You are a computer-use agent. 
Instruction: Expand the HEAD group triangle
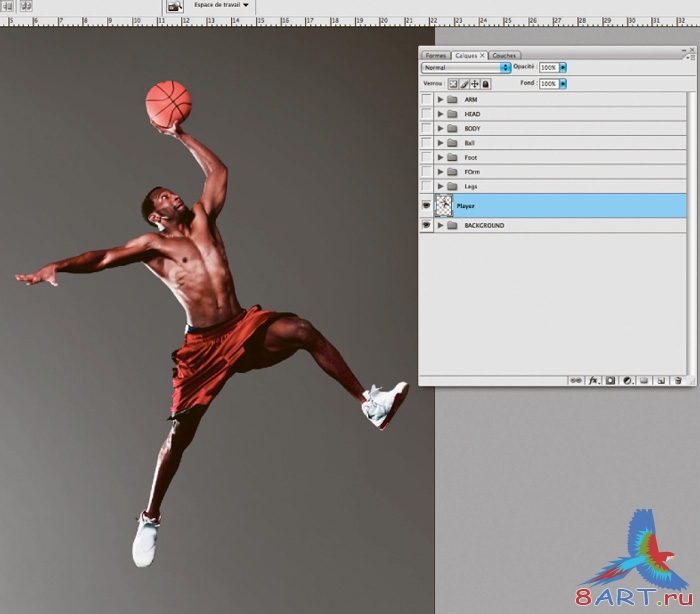[440, 114]
